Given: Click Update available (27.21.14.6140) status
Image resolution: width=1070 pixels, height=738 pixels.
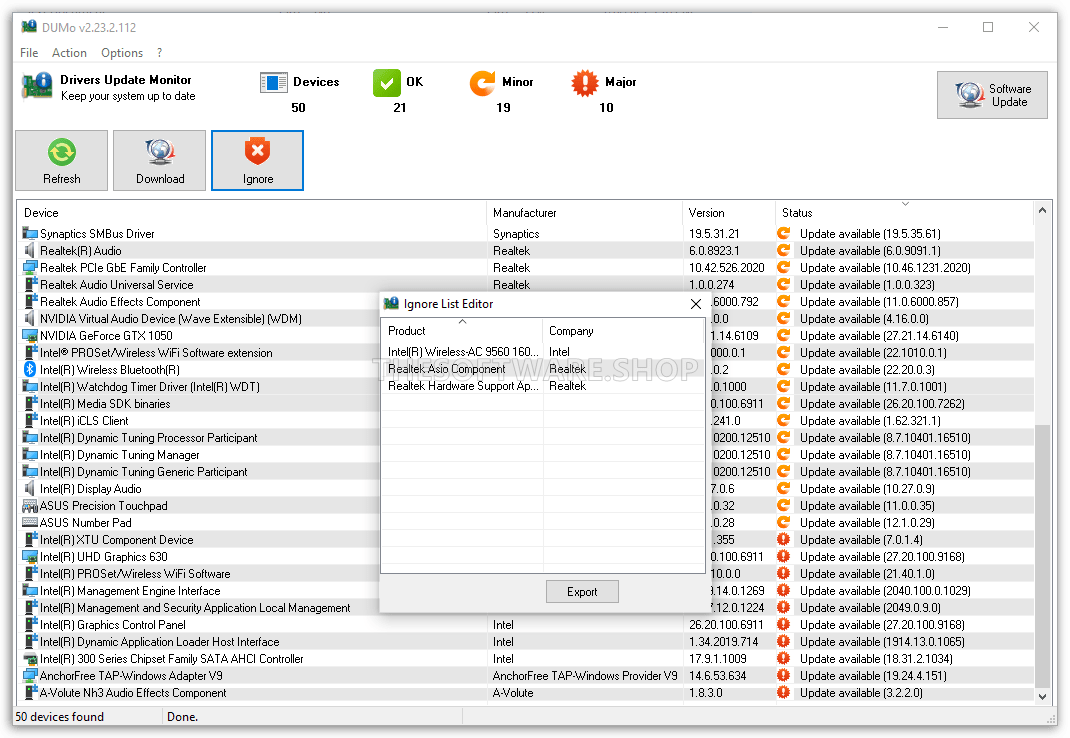Looking at the screenshot, I should (879, 335).
